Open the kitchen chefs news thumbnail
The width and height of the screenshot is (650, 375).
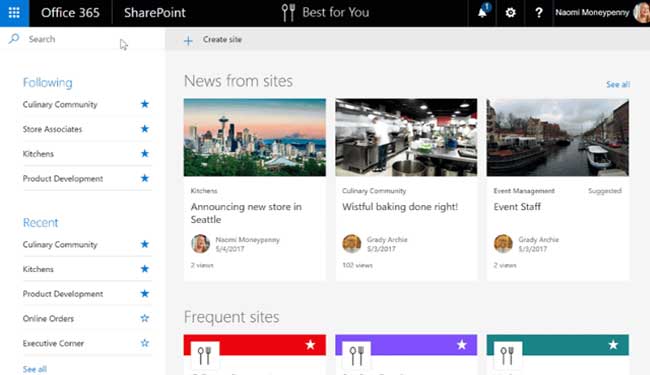[x=406, y=137]
